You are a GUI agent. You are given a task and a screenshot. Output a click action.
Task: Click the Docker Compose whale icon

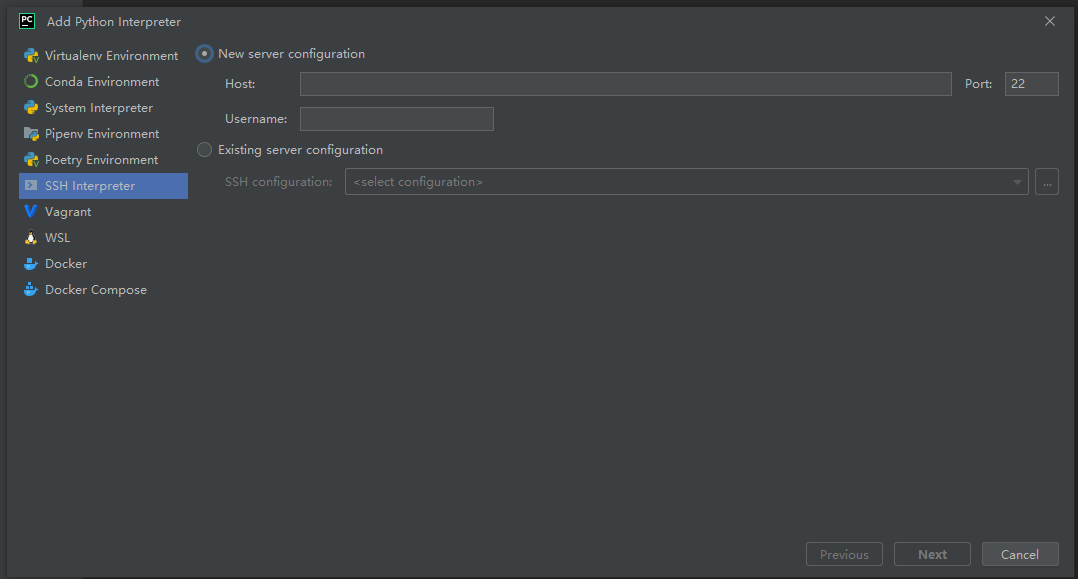click(31, 290)
